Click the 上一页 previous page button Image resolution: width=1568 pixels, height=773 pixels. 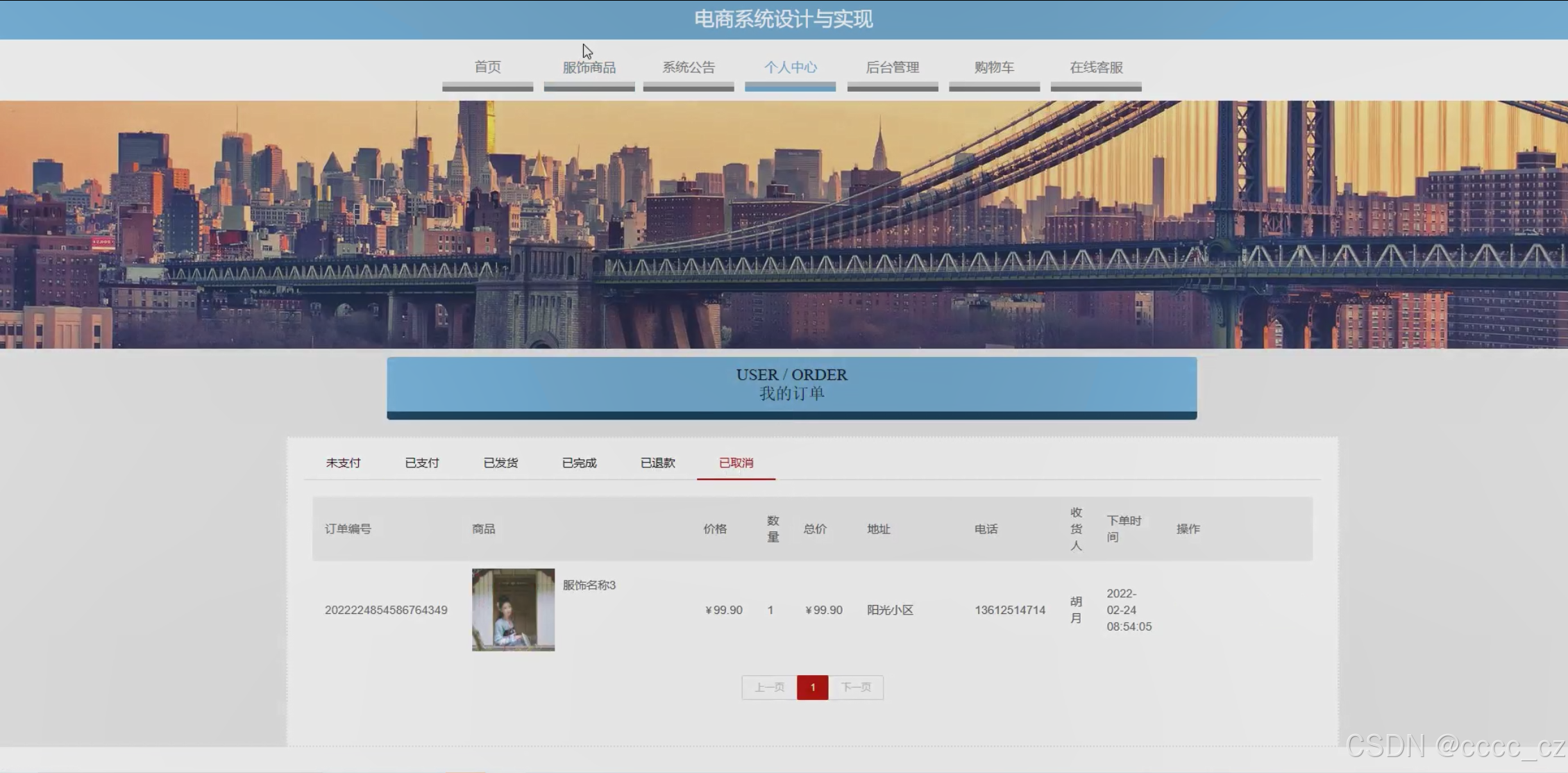[x=769, y=688]
